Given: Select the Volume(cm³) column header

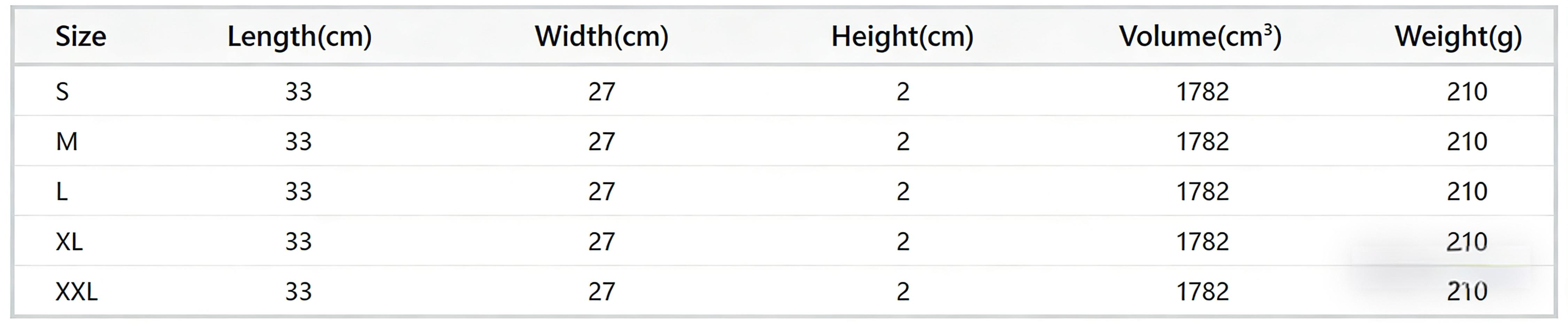Looking at the screenshot, I should click(x=1200, y=37).
